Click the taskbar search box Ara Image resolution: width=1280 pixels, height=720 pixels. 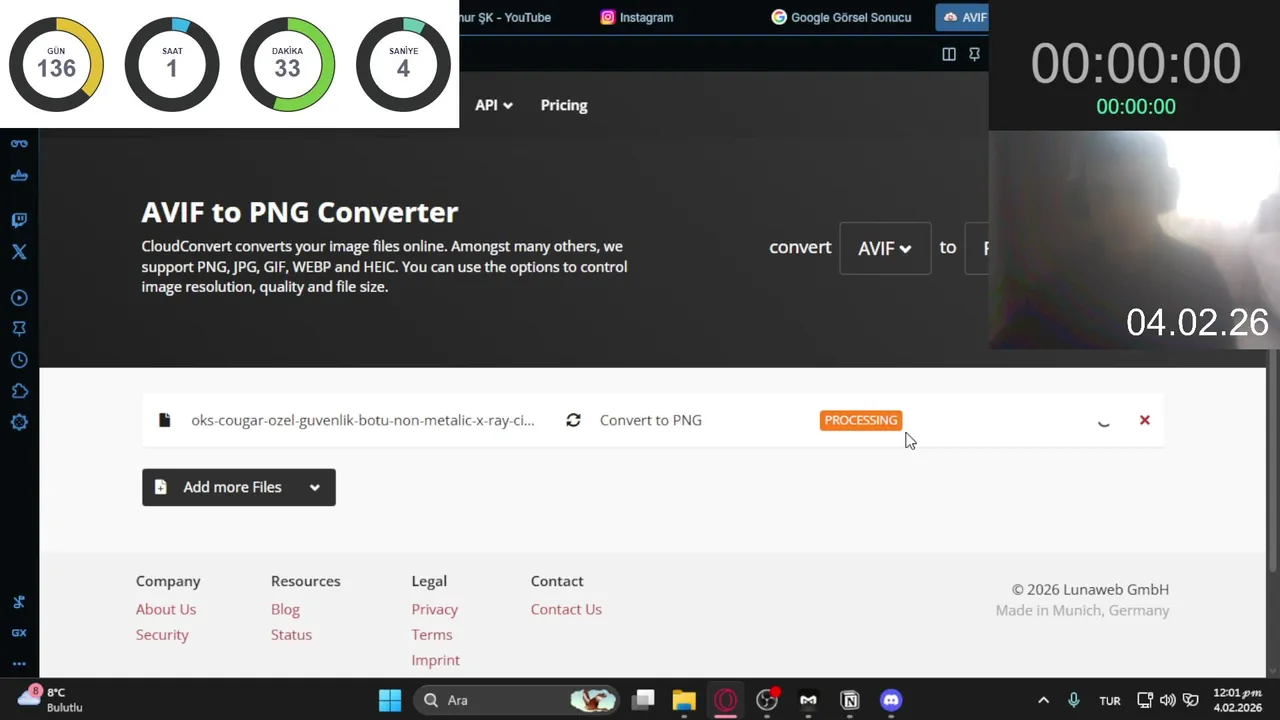pyautogui.click(x=515, y=700)
